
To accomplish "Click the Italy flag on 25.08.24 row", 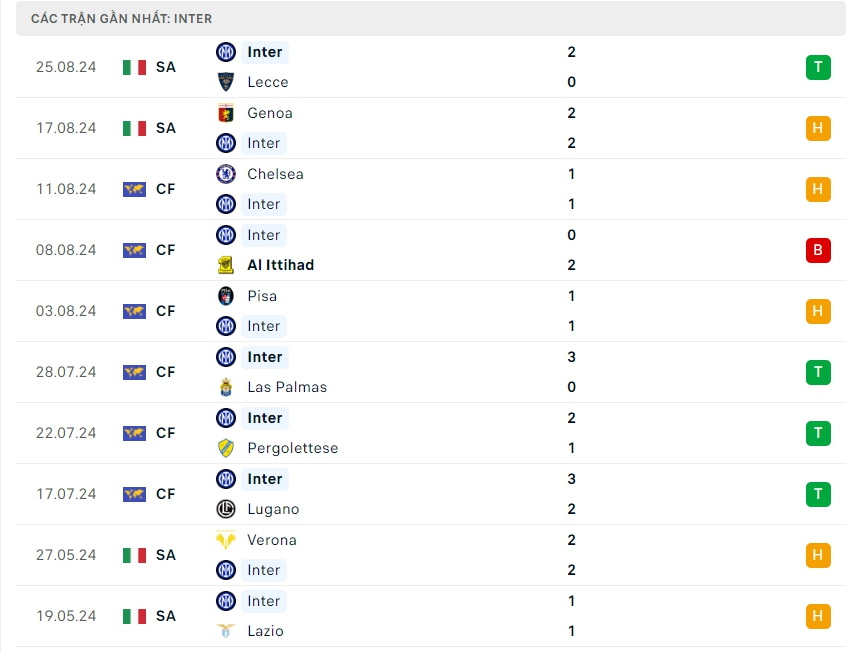I will click(134, 67).
